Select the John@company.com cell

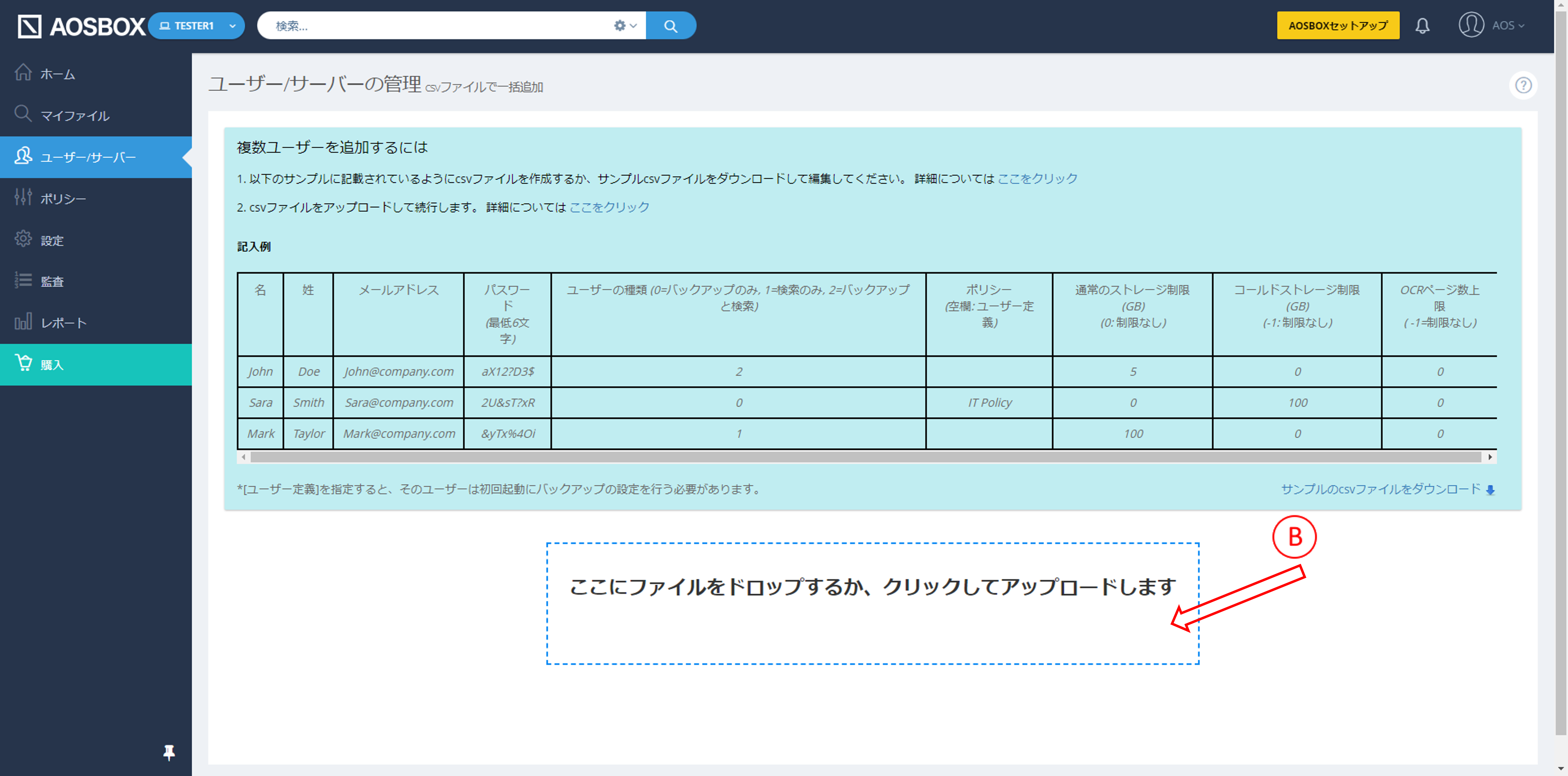coord(399,372)
